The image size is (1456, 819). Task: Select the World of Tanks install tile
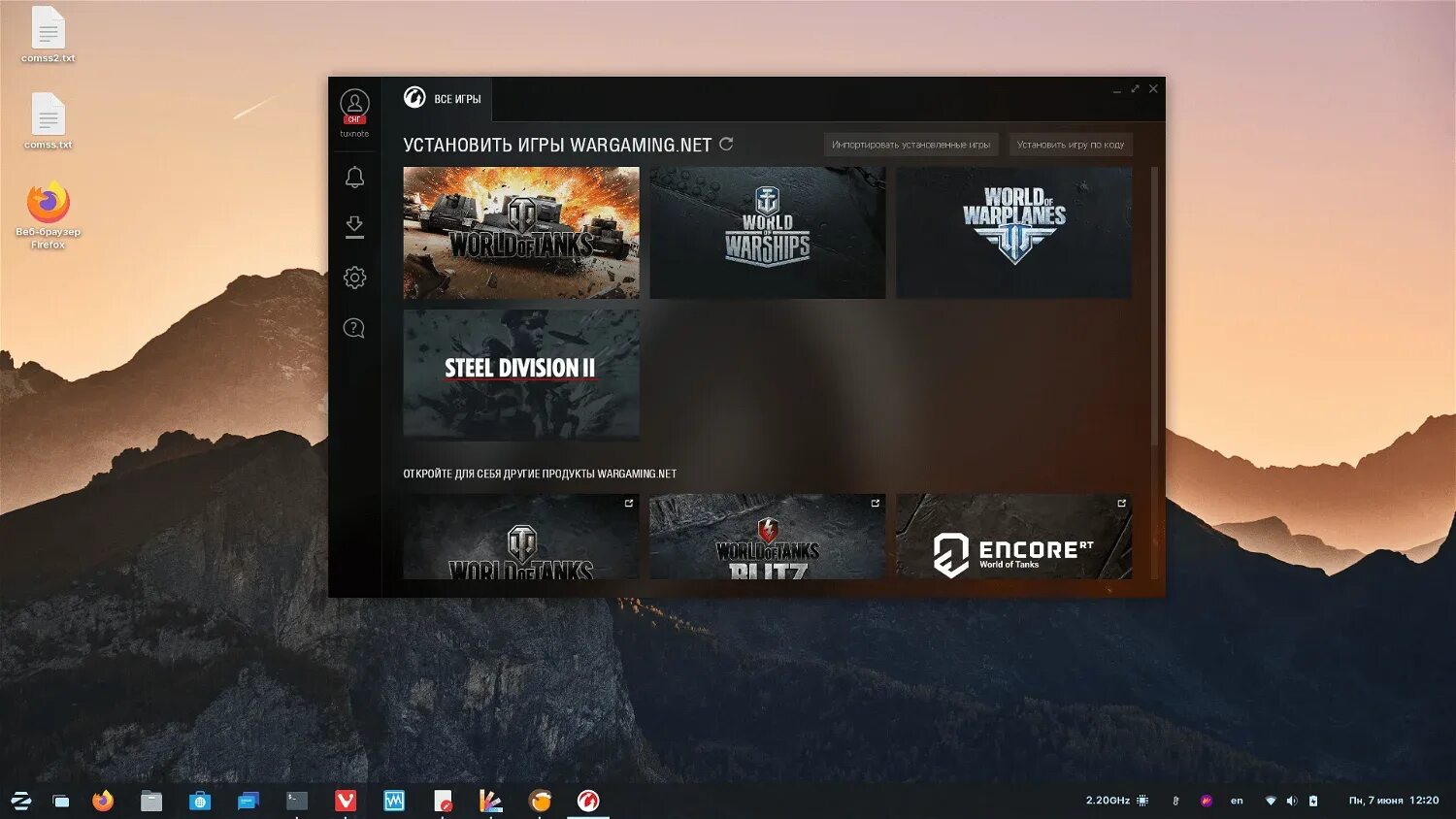tap(521, 233)
